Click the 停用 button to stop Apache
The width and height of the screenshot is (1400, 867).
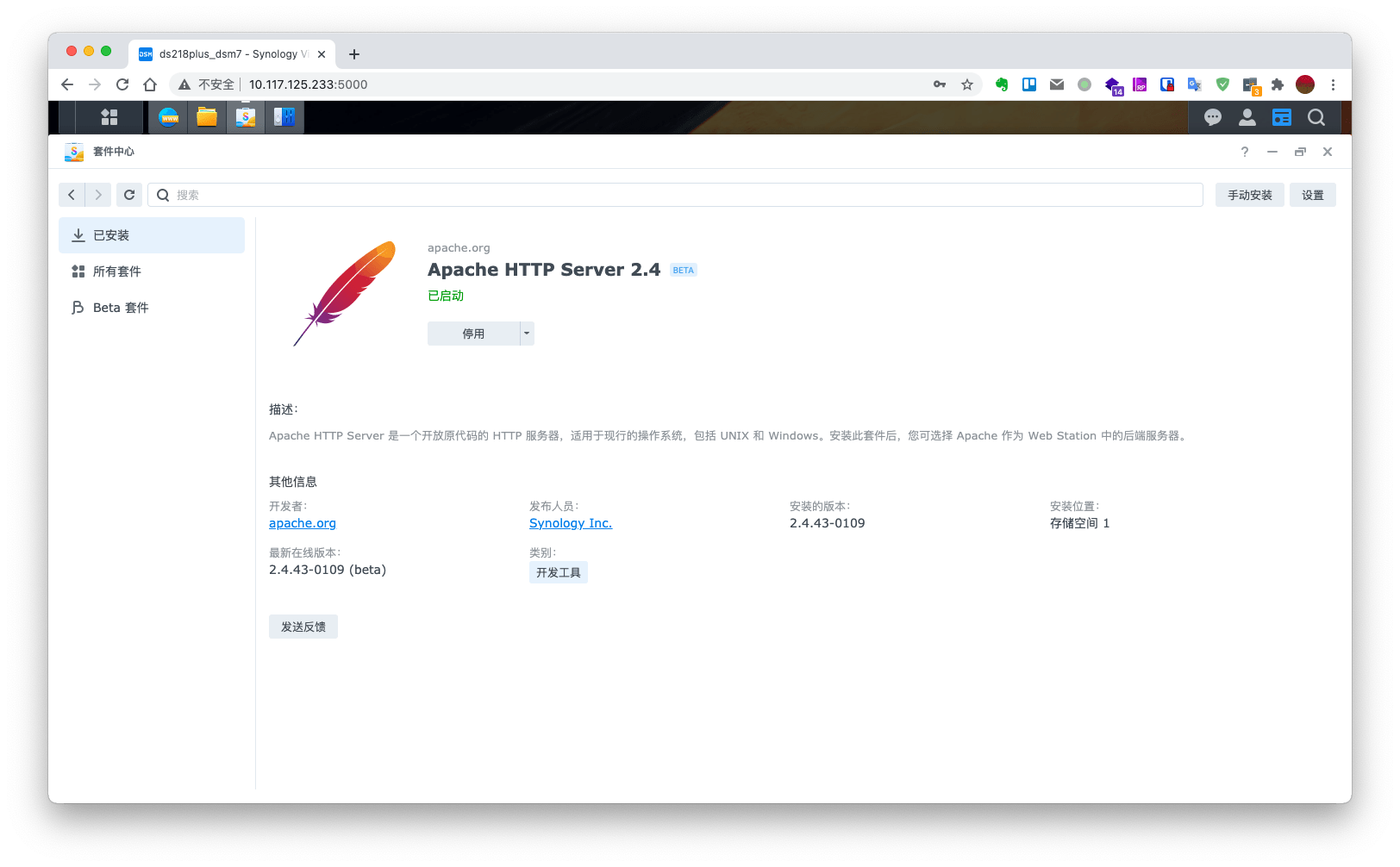pos(473,334)
